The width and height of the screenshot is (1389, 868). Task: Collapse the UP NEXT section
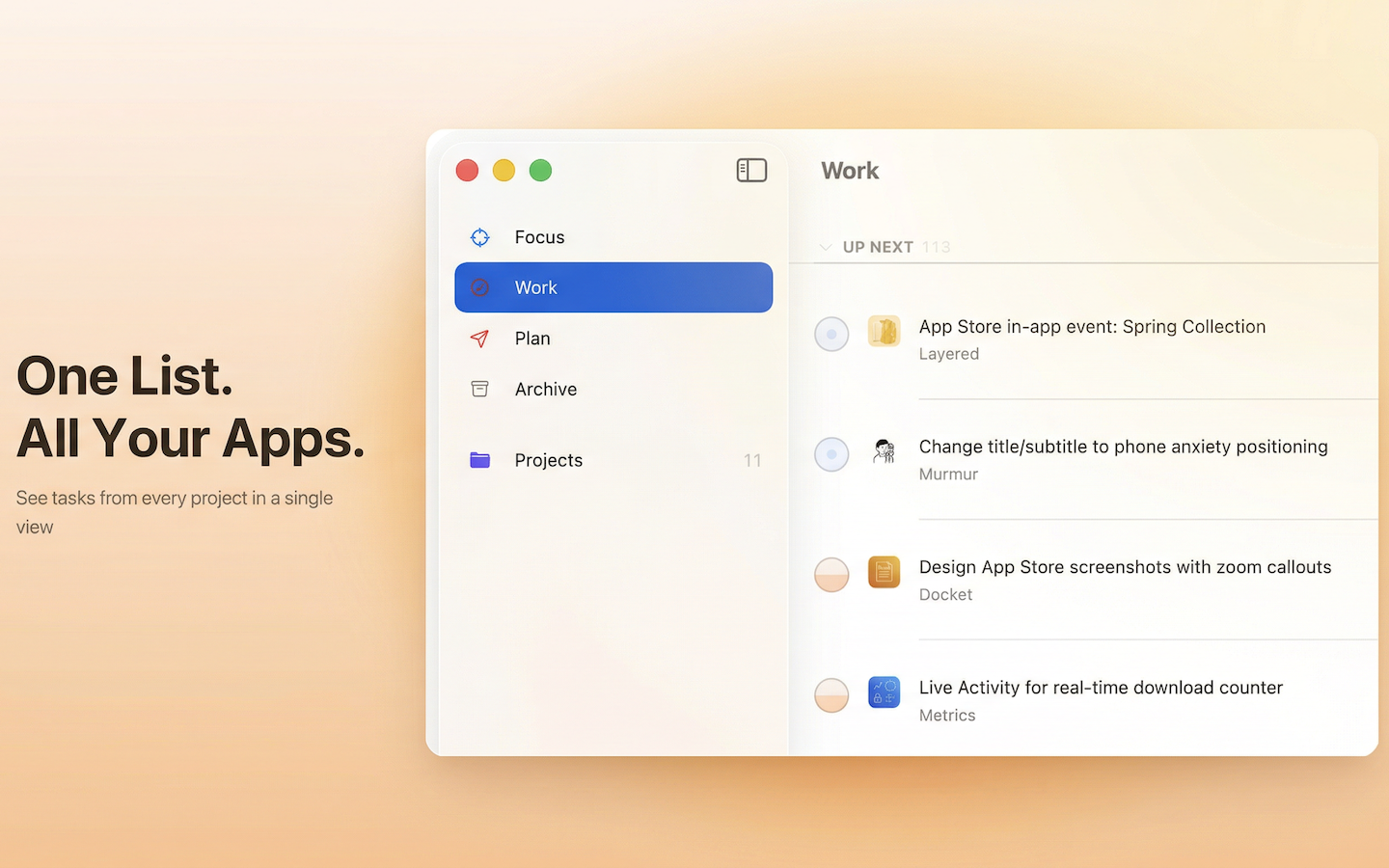pyautogui.click(x=826, y=247)
